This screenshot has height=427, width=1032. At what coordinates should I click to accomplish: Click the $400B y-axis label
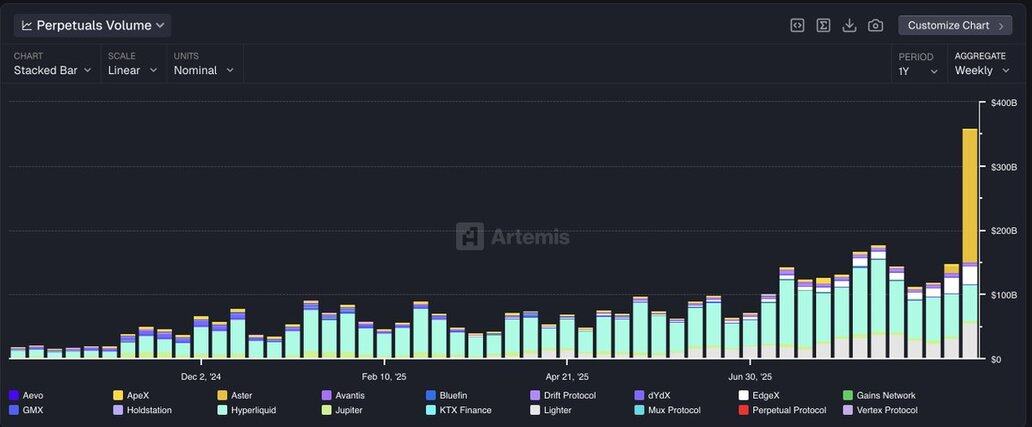1004,103
